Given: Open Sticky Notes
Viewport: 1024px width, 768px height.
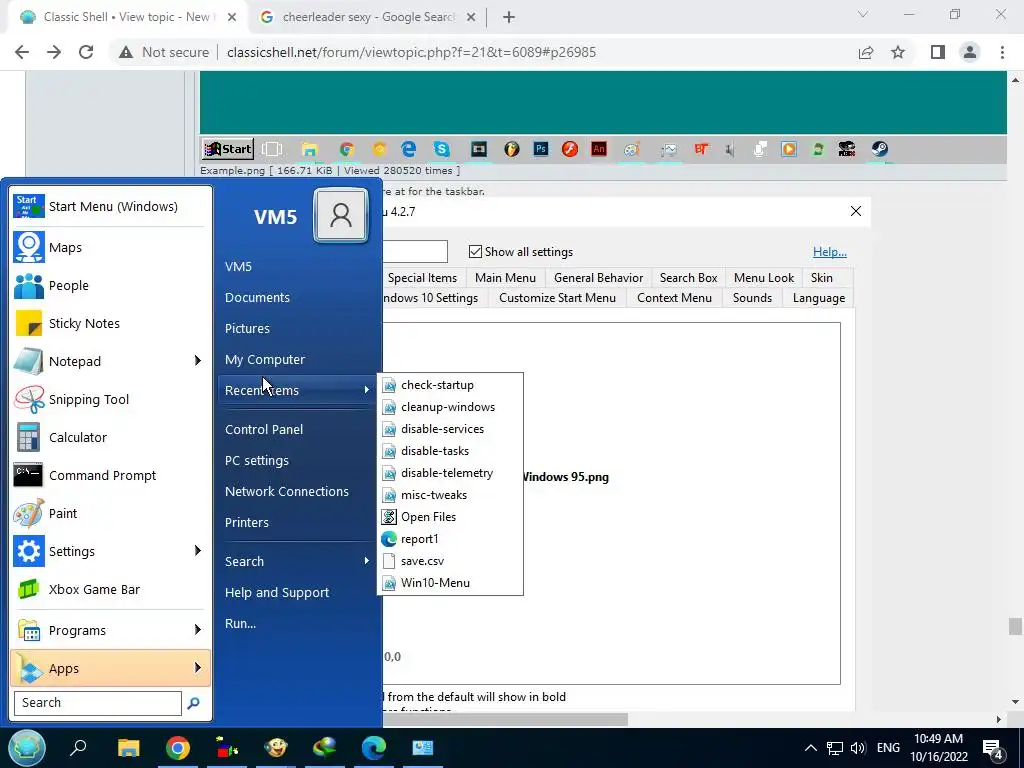Looking at the screenshot, I should tap(111, 323).
